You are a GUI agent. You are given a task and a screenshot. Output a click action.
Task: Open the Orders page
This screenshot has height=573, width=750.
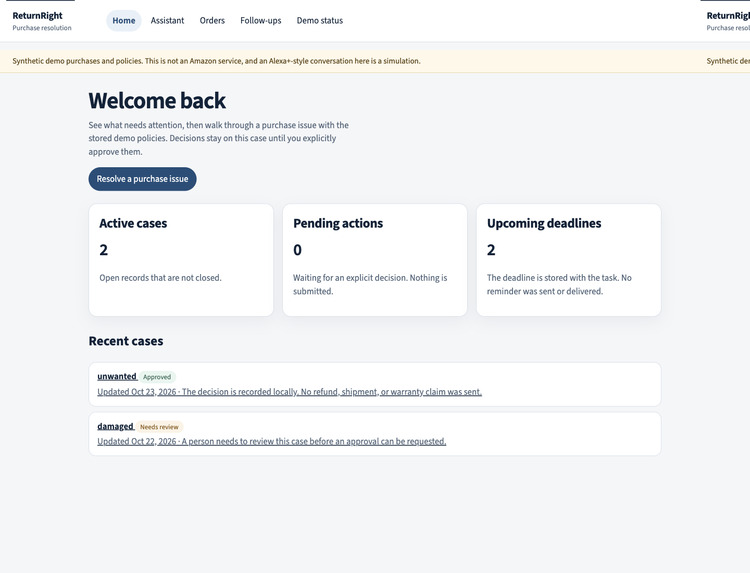[212, 21]
